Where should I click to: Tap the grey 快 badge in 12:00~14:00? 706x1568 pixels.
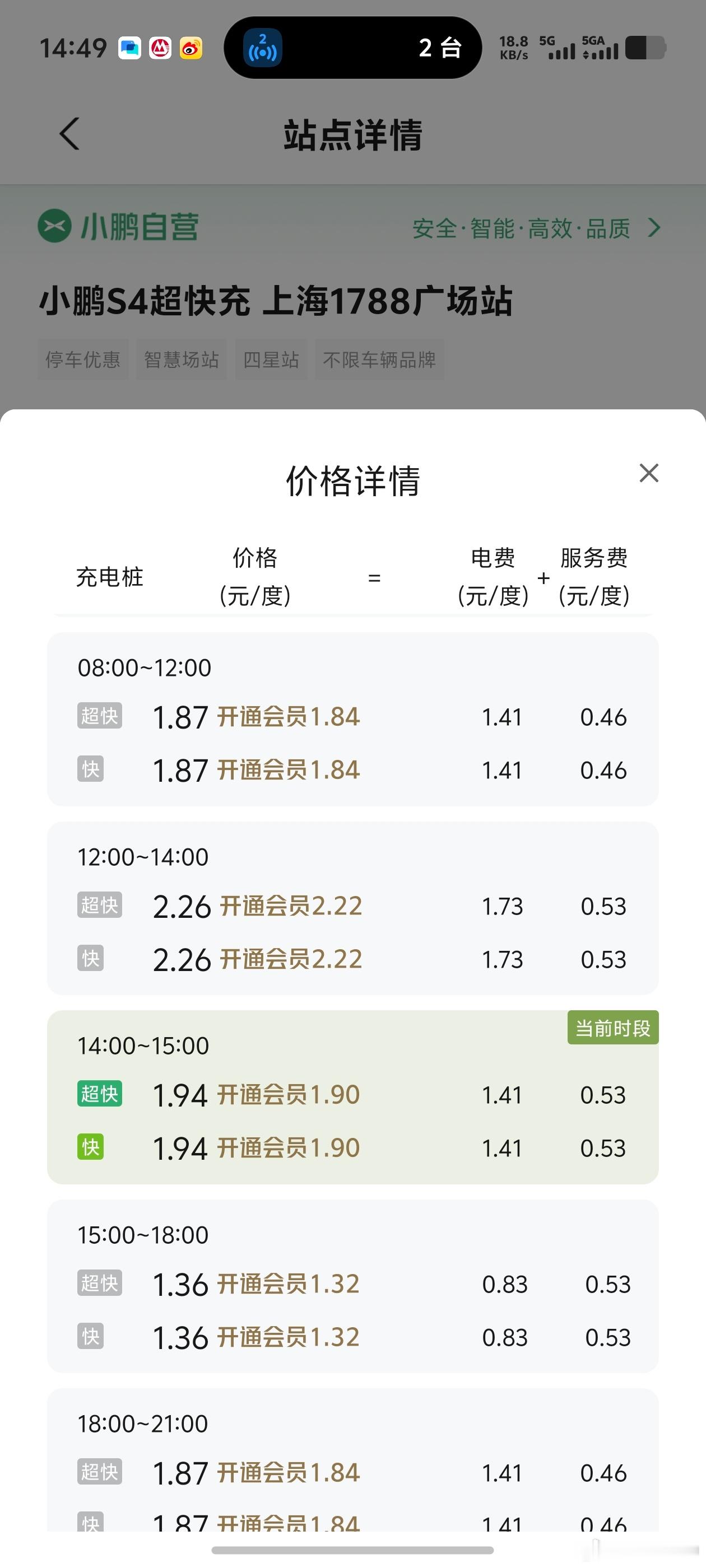tap(91, 958)
